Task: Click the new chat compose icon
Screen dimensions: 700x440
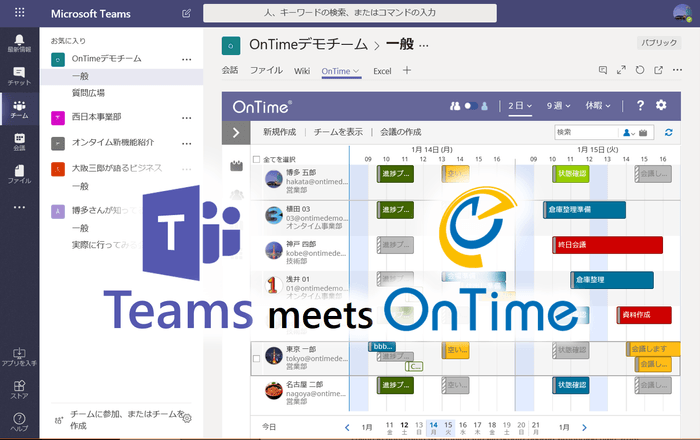Action: click(x=187, y=14)
